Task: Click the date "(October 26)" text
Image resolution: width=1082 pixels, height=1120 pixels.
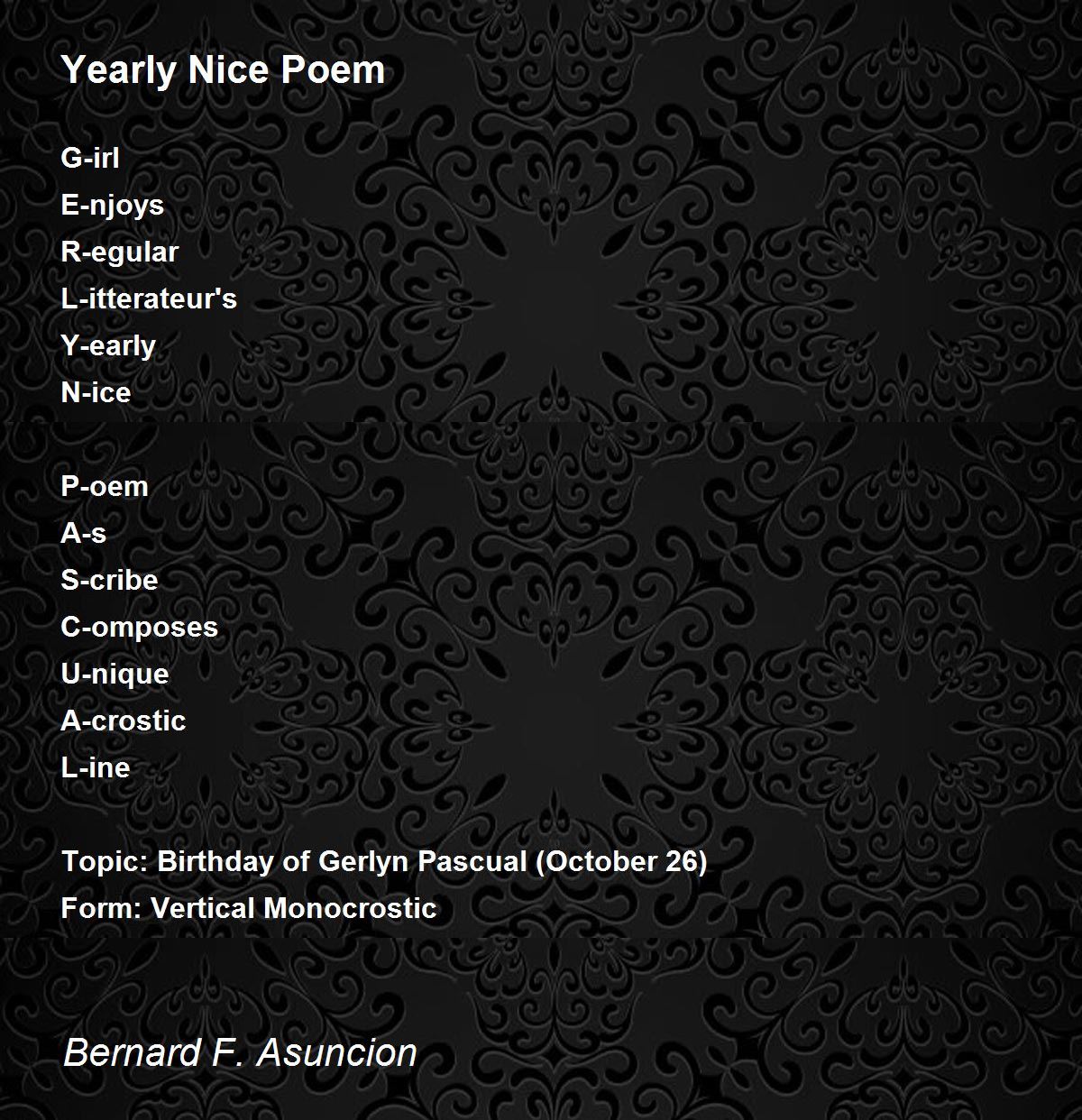Action: point(621,862)
